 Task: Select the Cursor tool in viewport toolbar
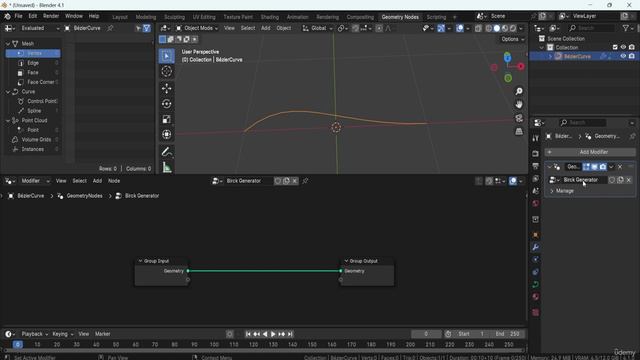[167, 71]
